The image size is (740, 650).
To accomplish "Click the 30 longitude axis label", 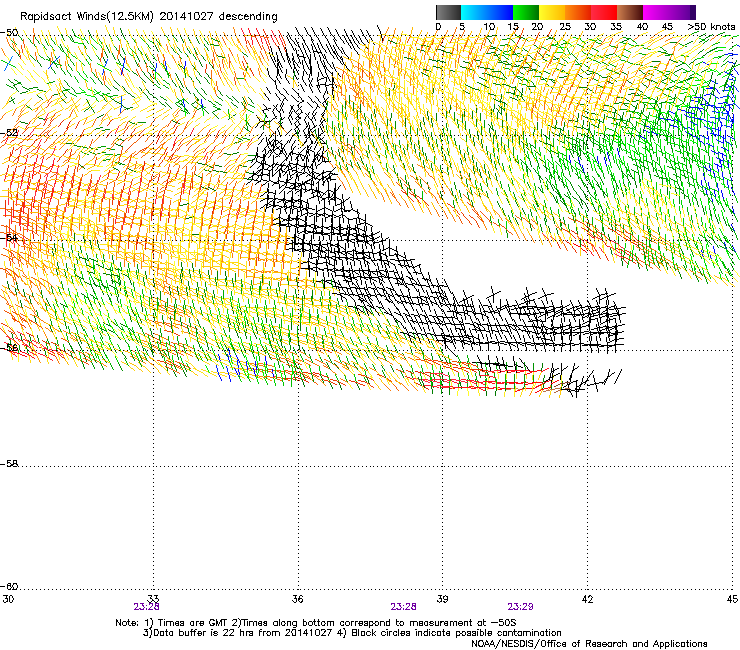I will (8, 599).
